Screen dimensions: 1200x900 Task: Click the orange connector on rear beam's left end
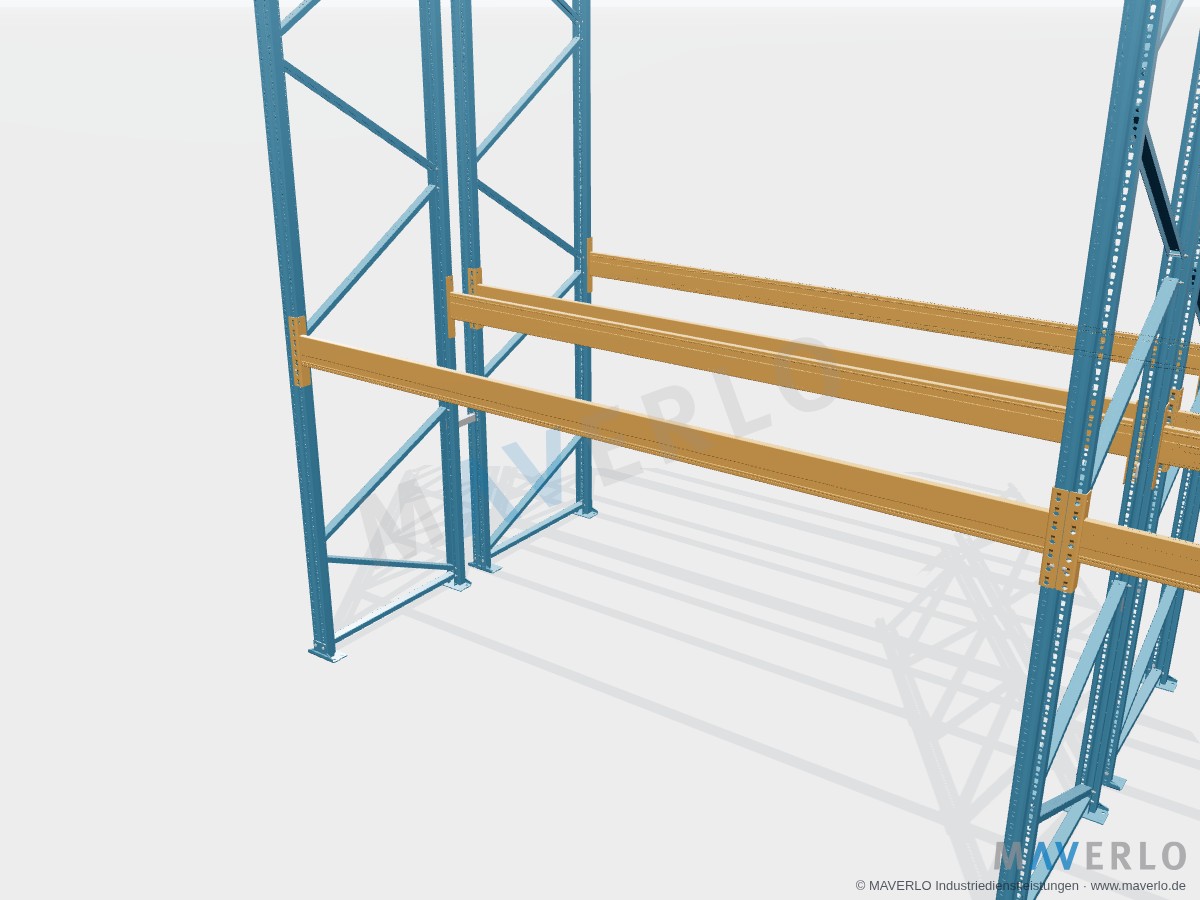(x=589, y=264)
